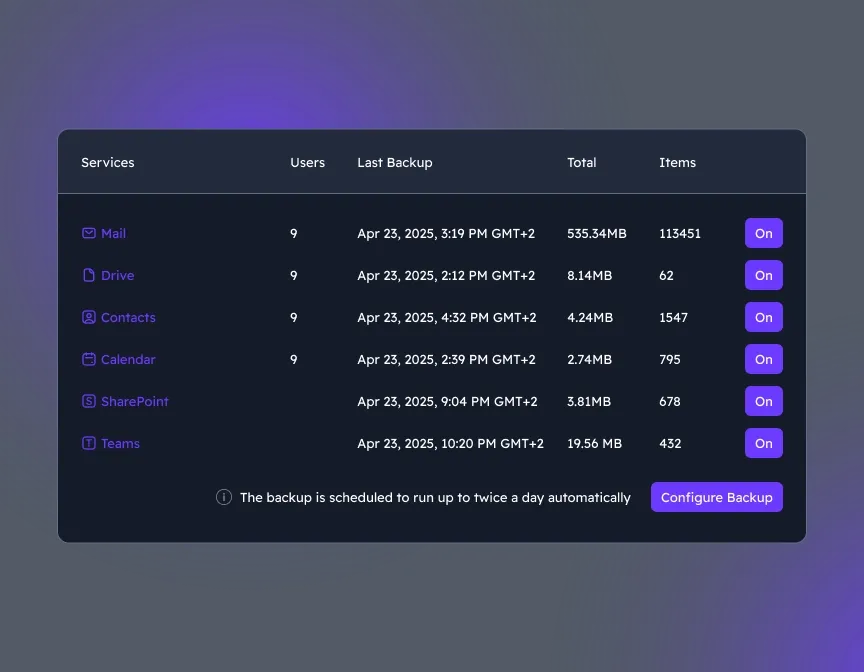Image resolution: width=864 pixels, height=672 pixels.
Task: Click the Calendar icon
Action: tap(89, 359)
